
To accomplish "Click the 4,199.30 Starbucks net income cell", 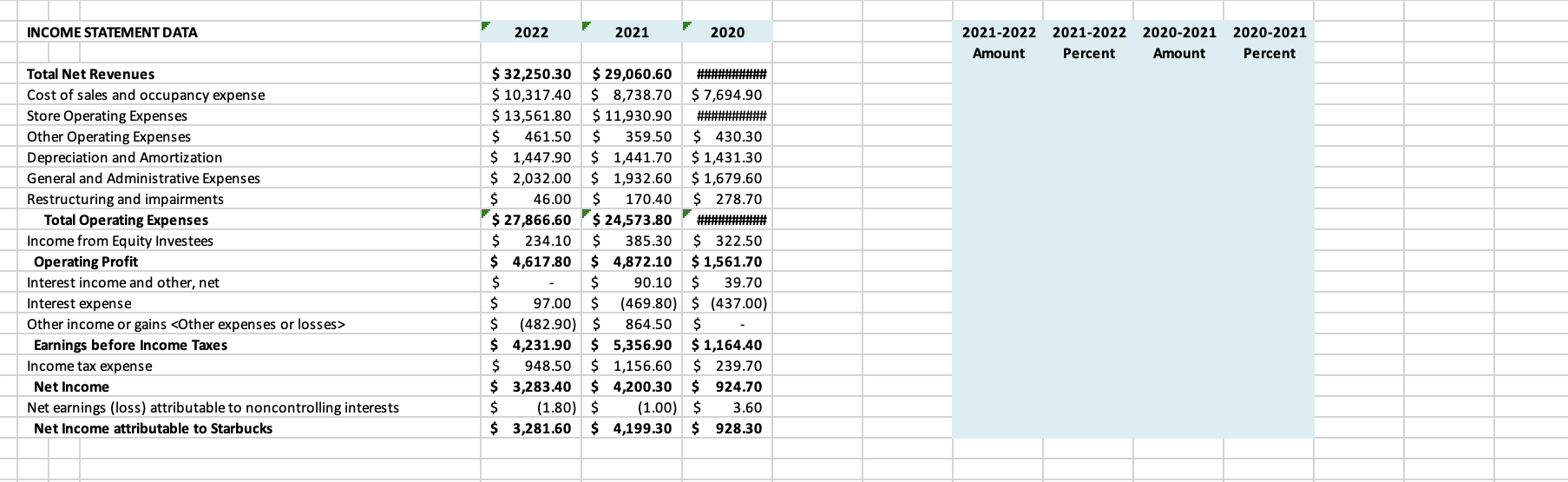I will (x=632, y=428).
